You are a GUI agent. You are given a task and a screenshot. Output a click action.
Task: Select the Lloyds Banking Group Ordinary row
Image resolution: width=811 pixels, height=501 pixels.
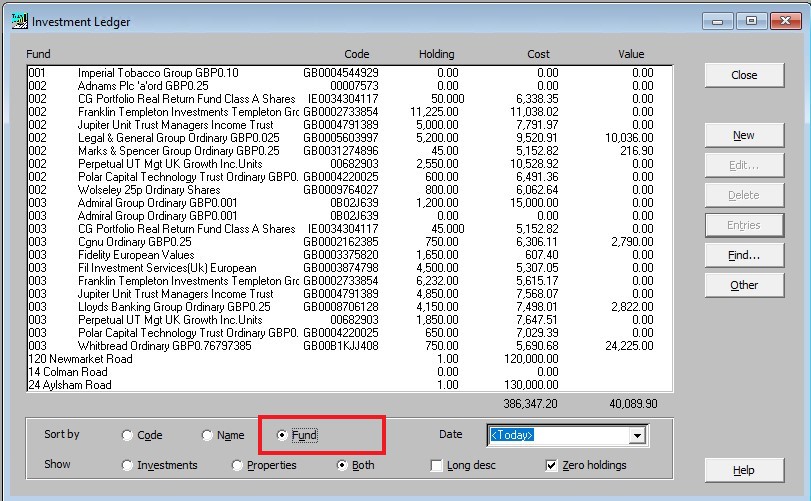click(350, 307)
